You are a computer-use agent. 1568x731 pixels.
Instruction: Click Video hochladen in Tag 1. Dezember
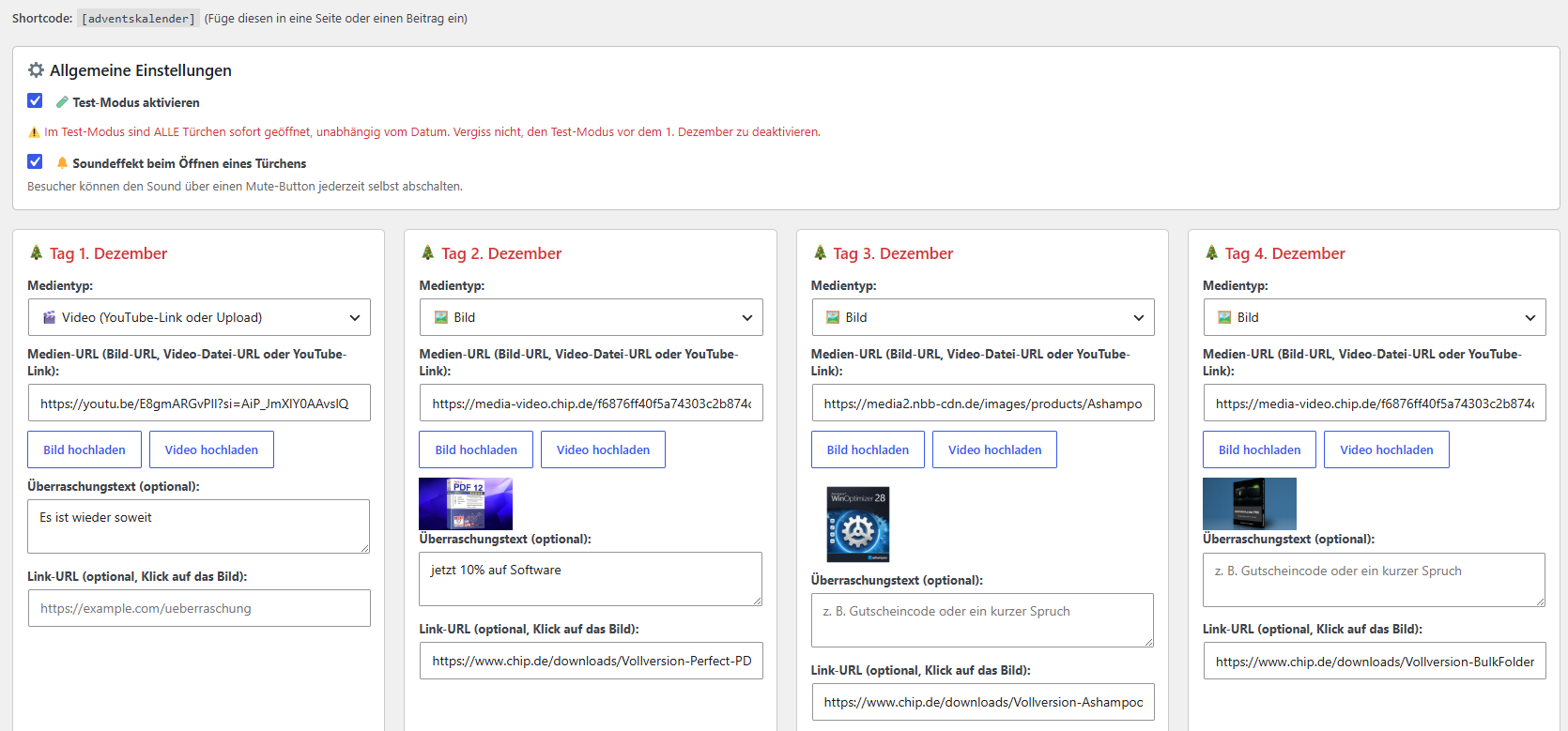pyautogui.click(x=211, y=449)
